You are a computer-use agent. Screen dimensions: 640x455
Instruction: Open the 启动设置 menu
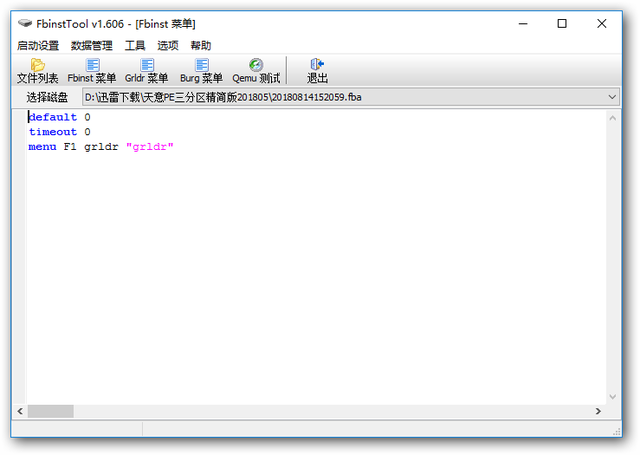pyautogui.click(x=38, y=45)
